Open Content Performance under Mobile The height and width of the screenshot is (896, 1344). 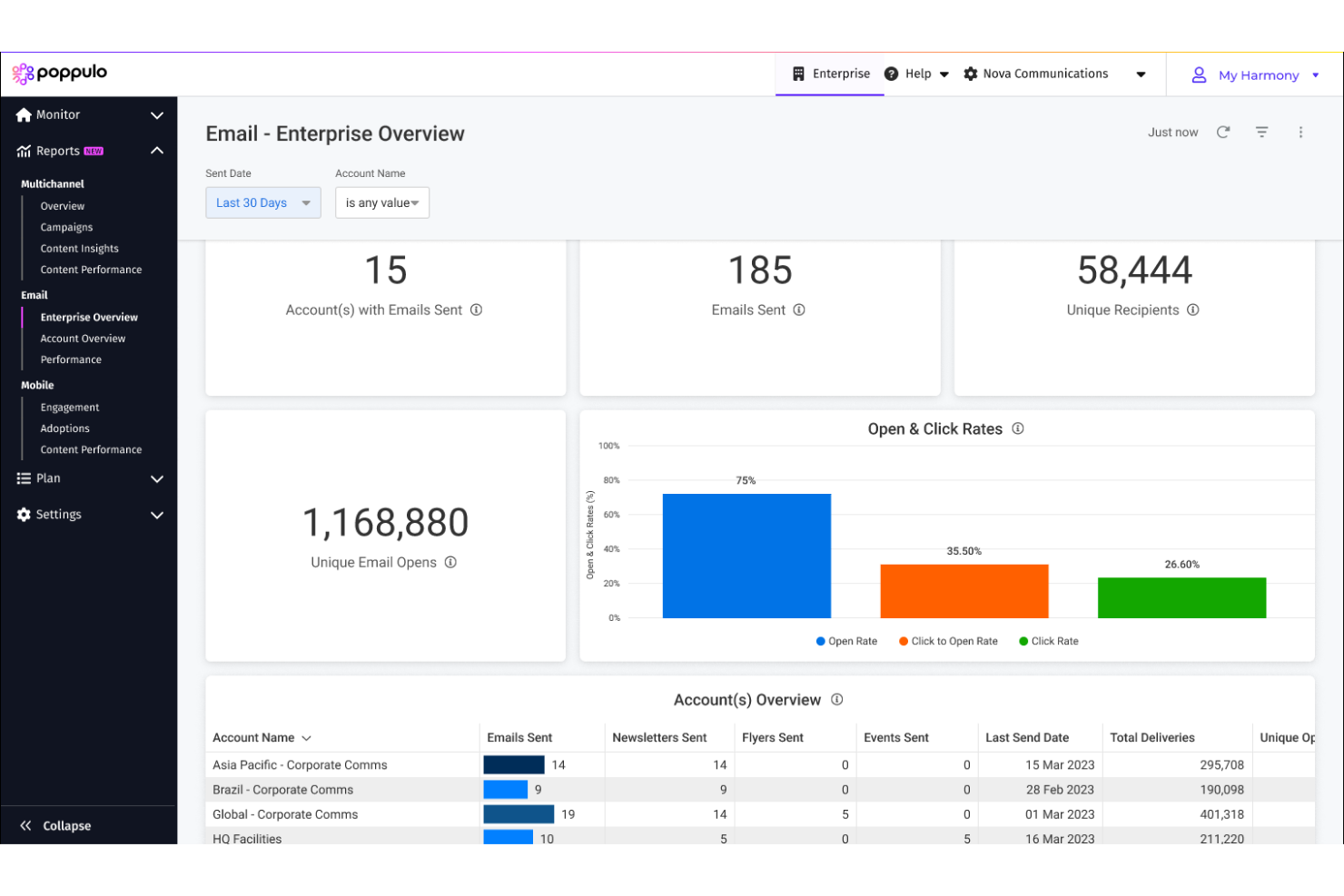pyautogui.click(x=91, y=450)
